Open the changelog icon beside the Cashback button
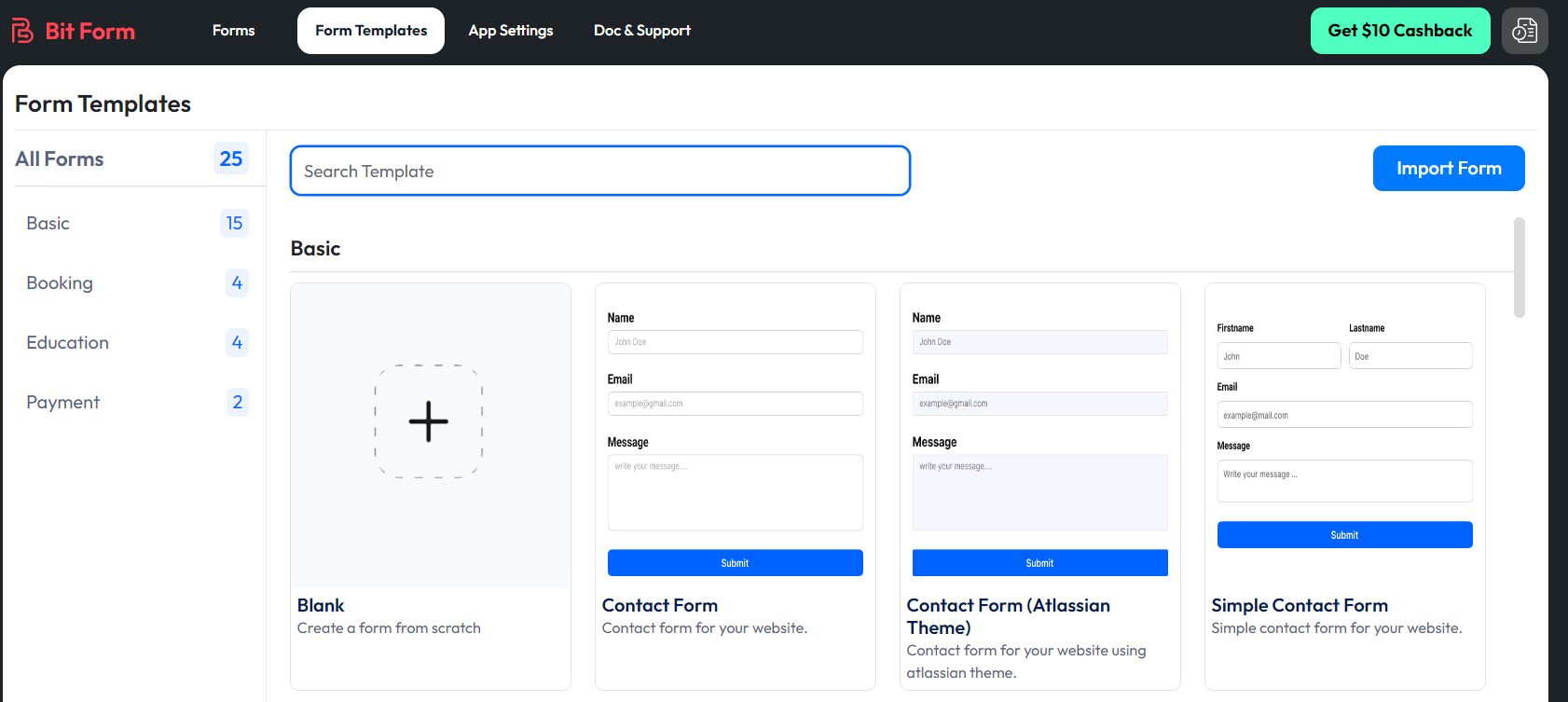Viewport: 1568px width, 702px height. point(1524,31)
